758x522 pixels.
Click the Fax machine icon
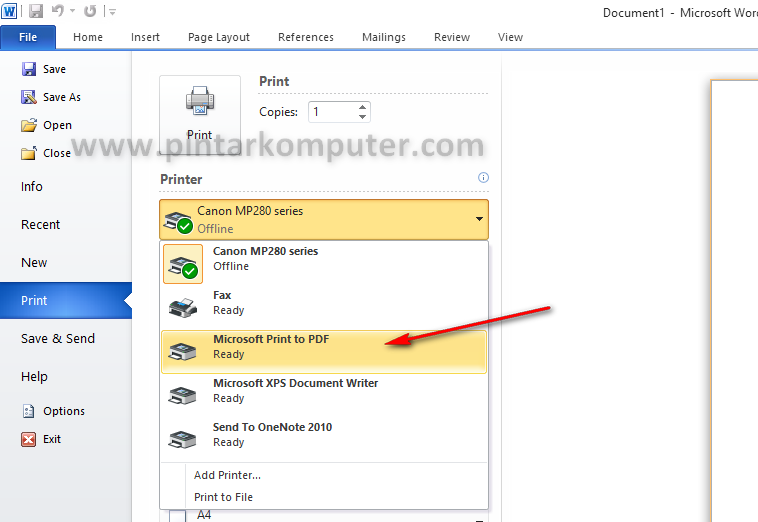click(183, 308)
